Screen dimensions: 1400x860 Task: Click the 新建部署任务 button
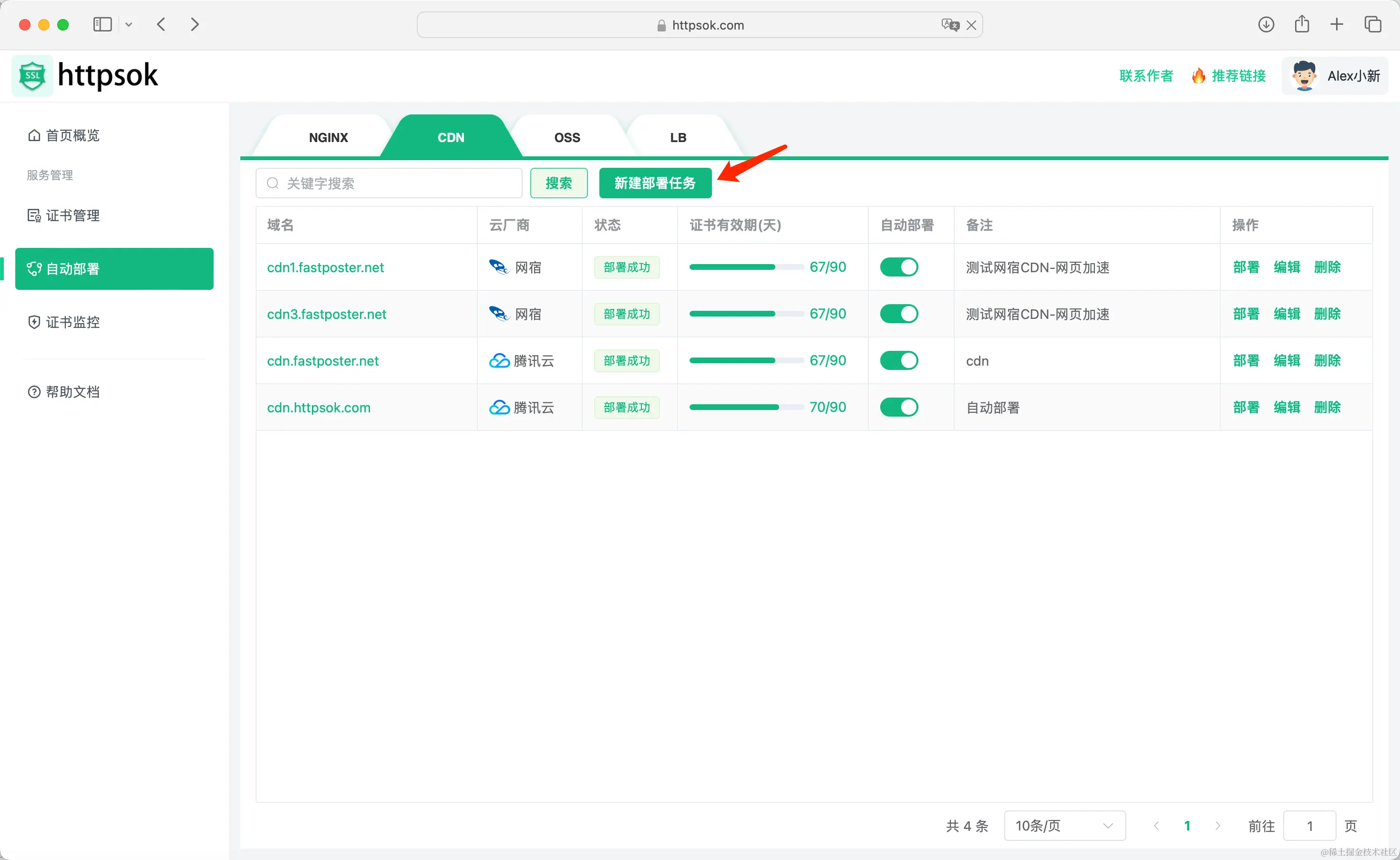tap(655, 183)
